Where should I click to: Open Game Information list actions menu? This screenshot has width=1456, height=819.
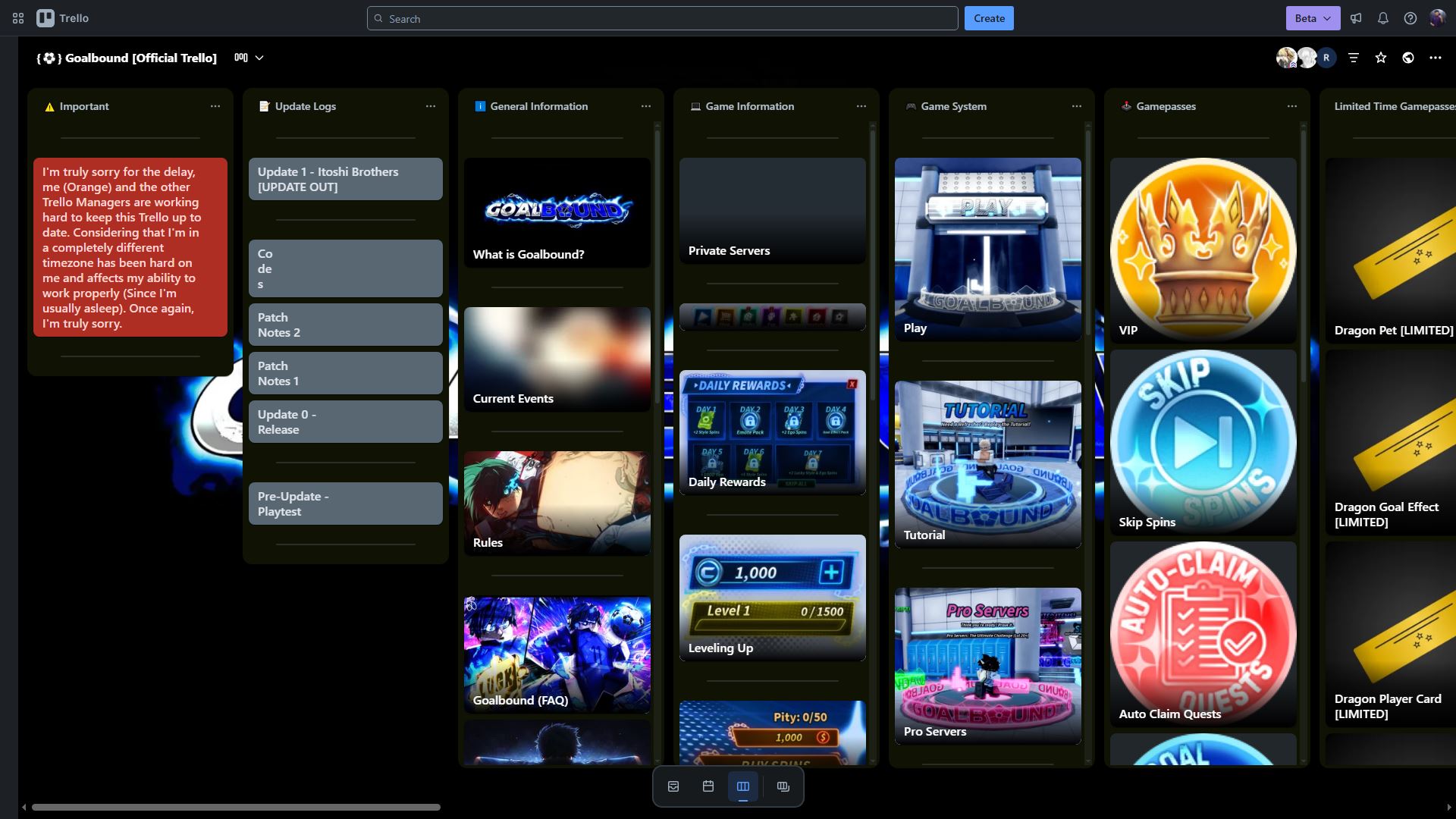click(861, 106)
